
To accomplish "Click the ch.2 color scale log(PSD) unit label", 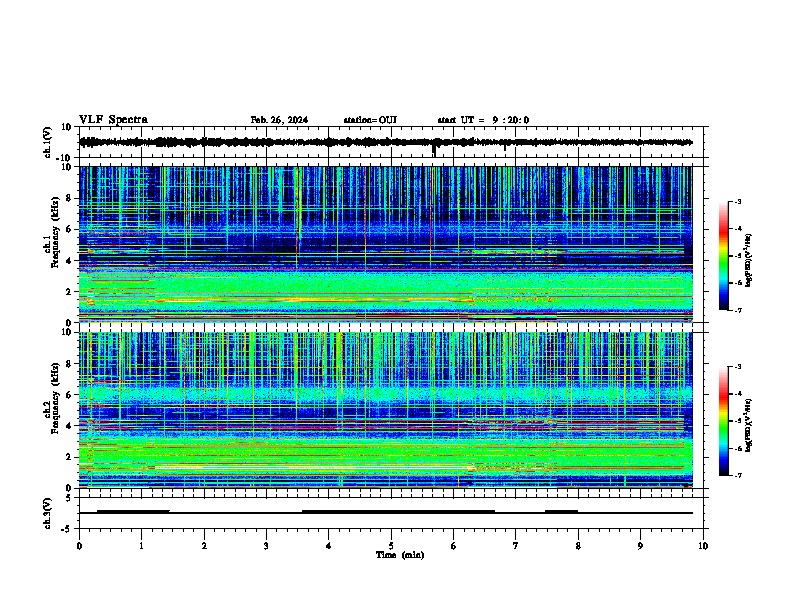I will (749, 425).
